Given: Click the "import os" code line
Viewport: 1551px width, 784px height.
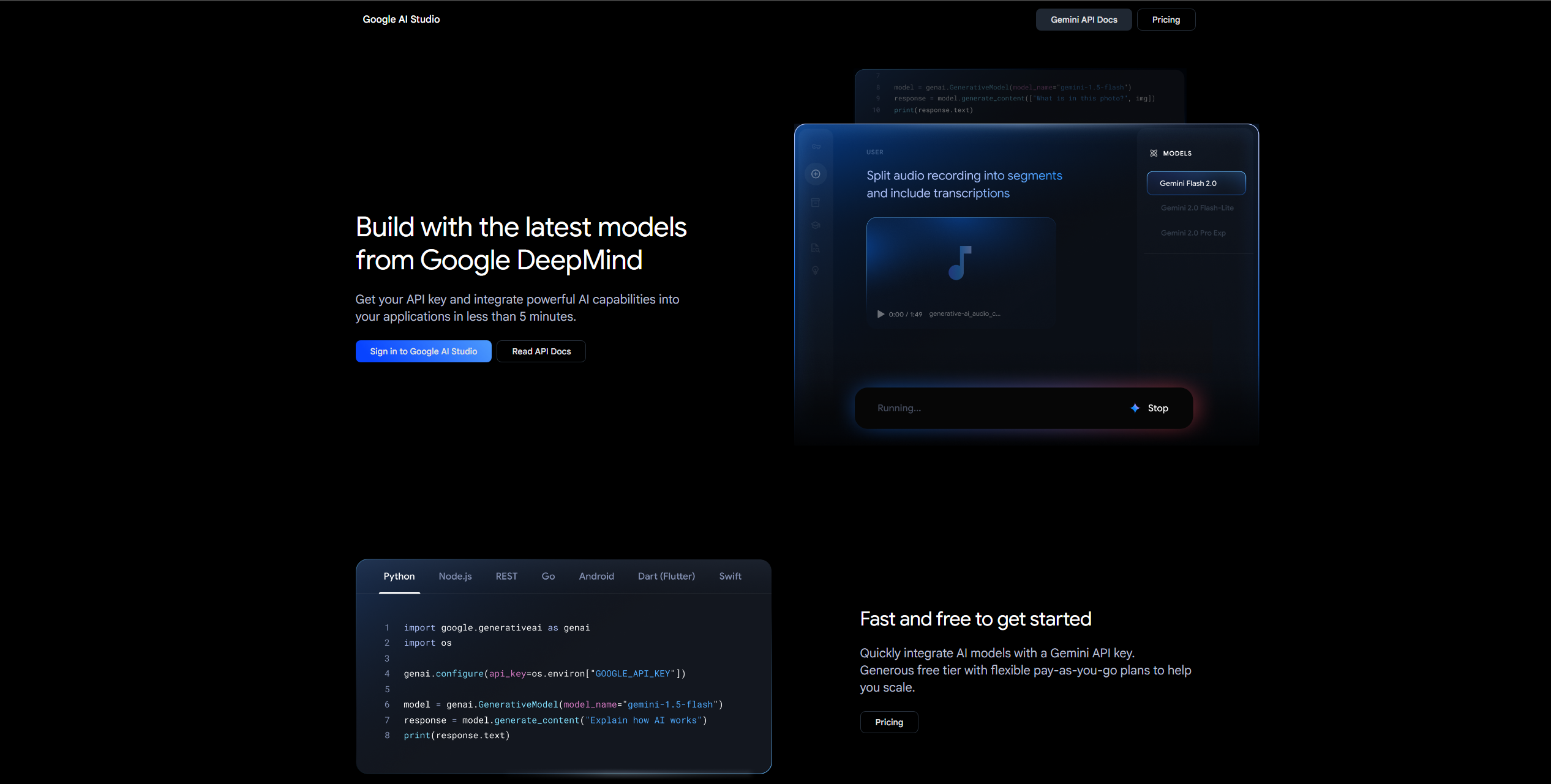Looking at the screenshot, I should 427,643.
